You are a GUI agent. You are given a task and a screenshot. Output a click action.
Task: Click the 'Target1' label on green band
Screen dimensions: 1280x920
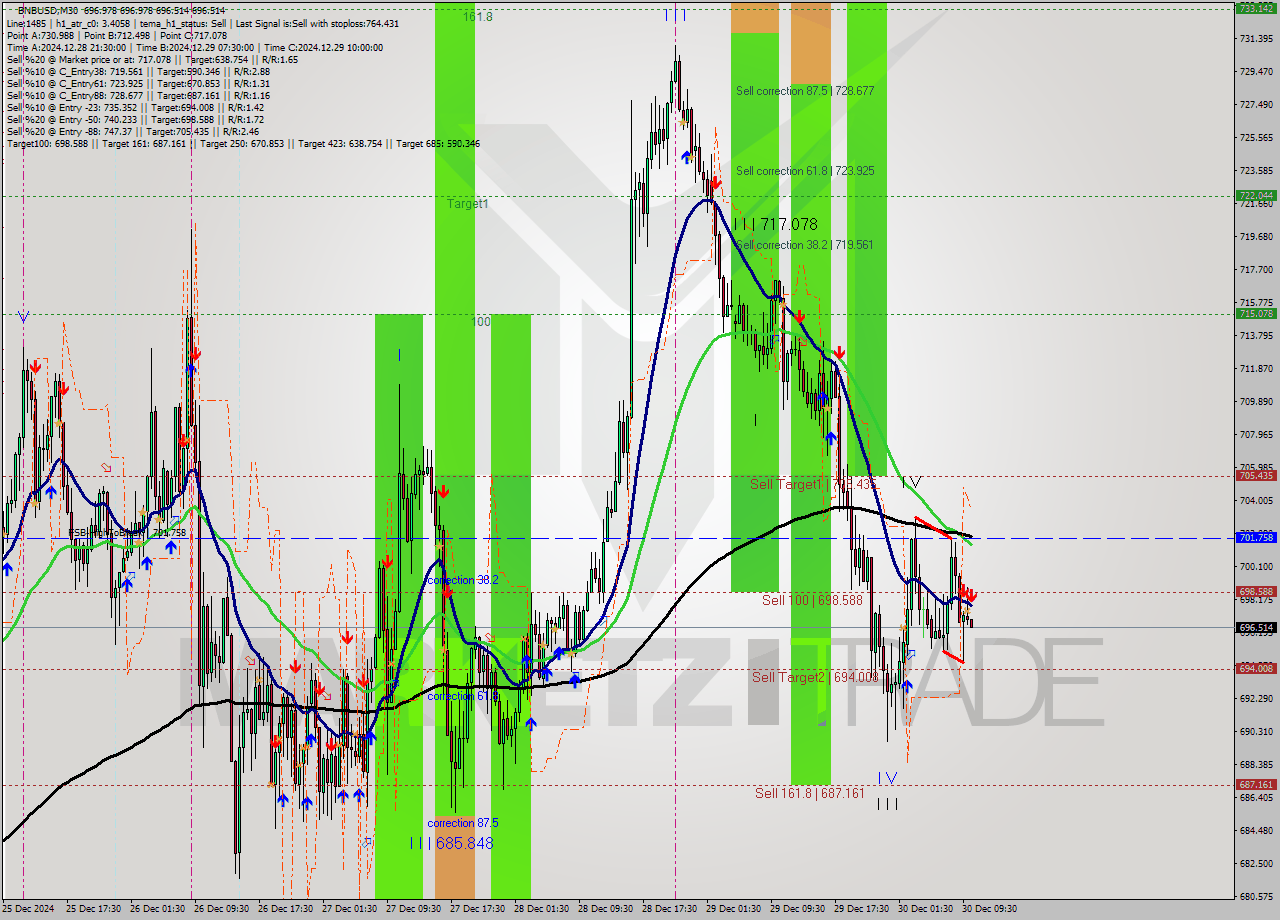[x=468, y=204]
